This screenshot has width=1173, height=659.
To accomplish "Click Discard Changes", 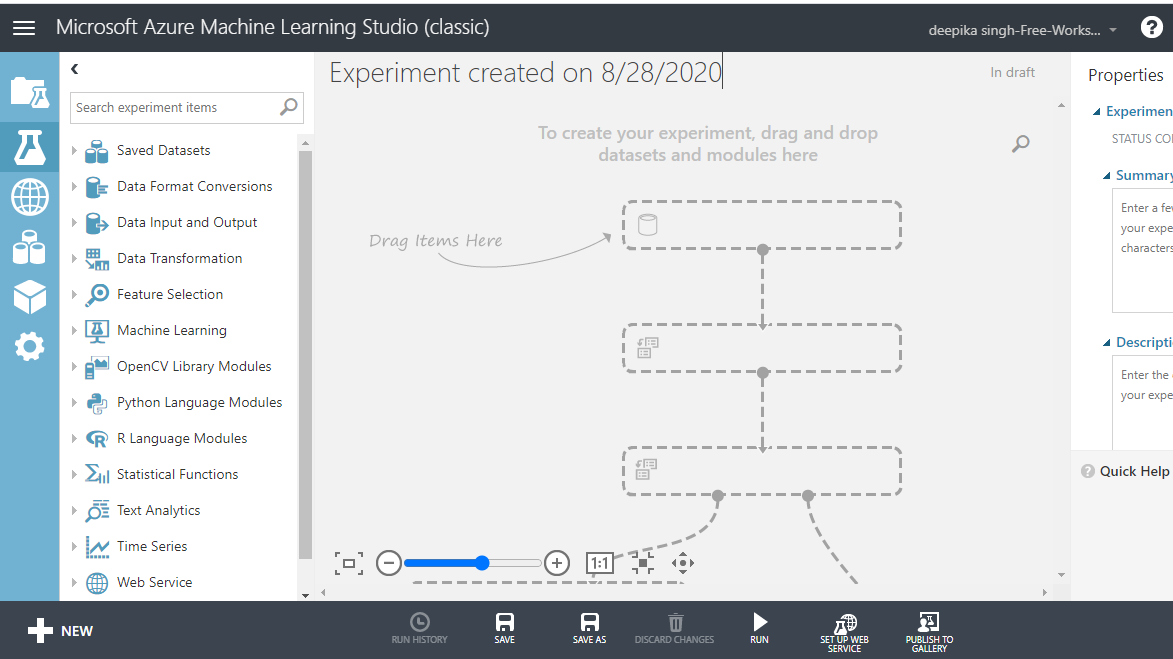I will 675,628.
